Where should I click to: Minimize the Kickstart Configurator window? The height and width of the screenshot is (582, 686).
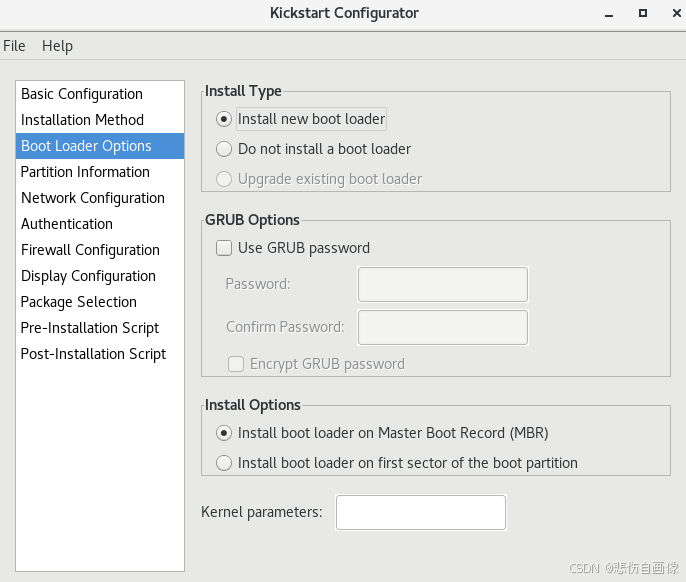tap(609, 14)
